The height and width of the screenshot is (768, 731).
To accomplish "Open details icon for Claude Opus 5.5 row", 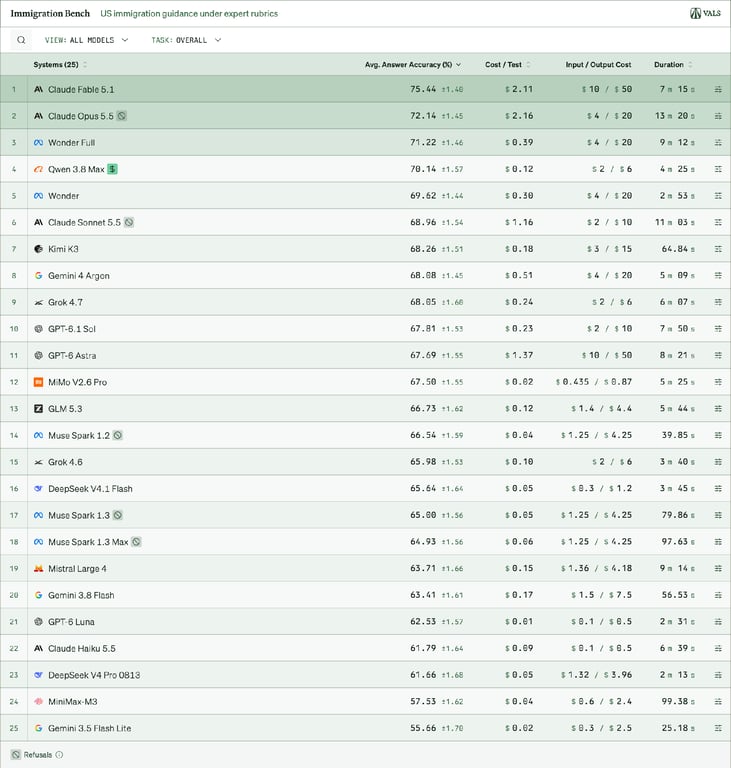I will pos(718,116).
